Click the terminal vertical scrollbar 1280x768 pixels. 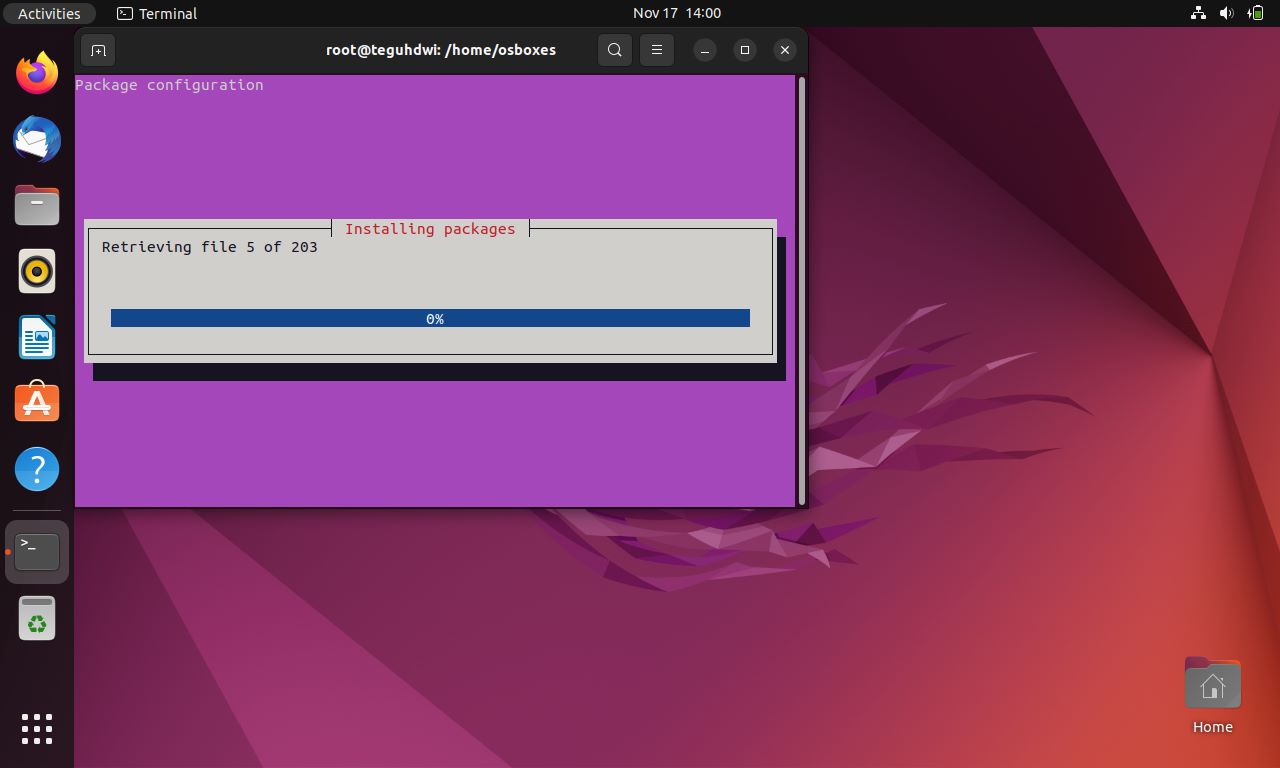point(802,291)
